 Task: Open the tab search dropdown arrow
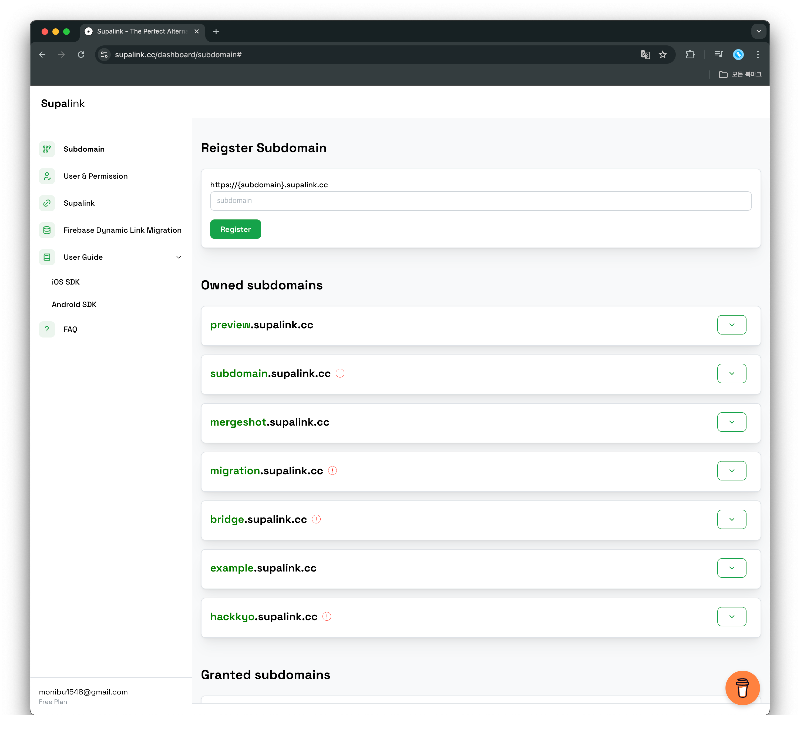coord(759,32)
